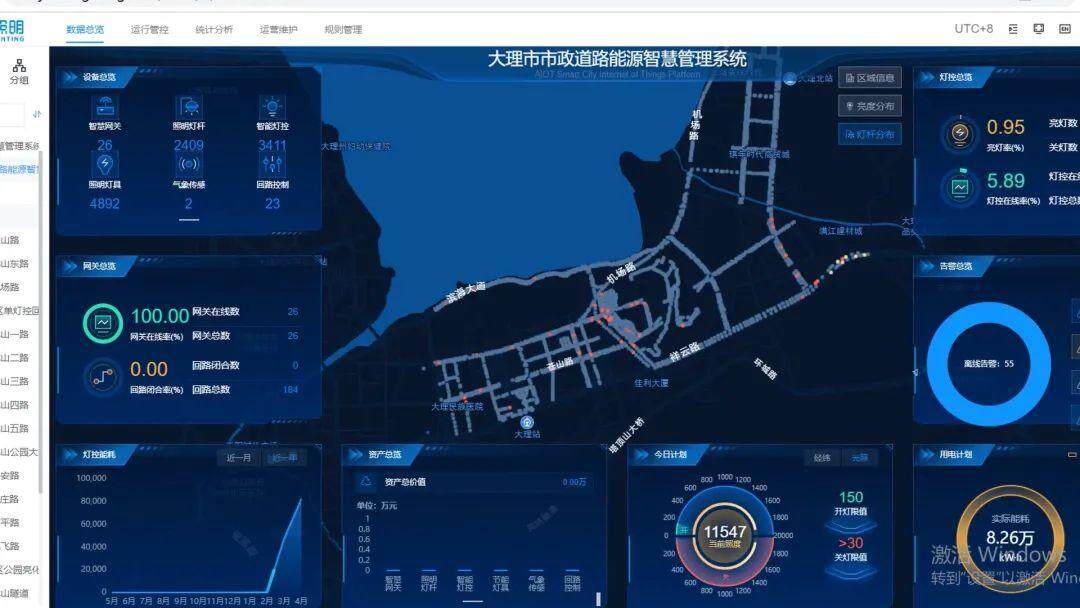Switch to 经纬 mode in 今日计划 panel
The image size is (1080, 608).
(x=822, y=456)
